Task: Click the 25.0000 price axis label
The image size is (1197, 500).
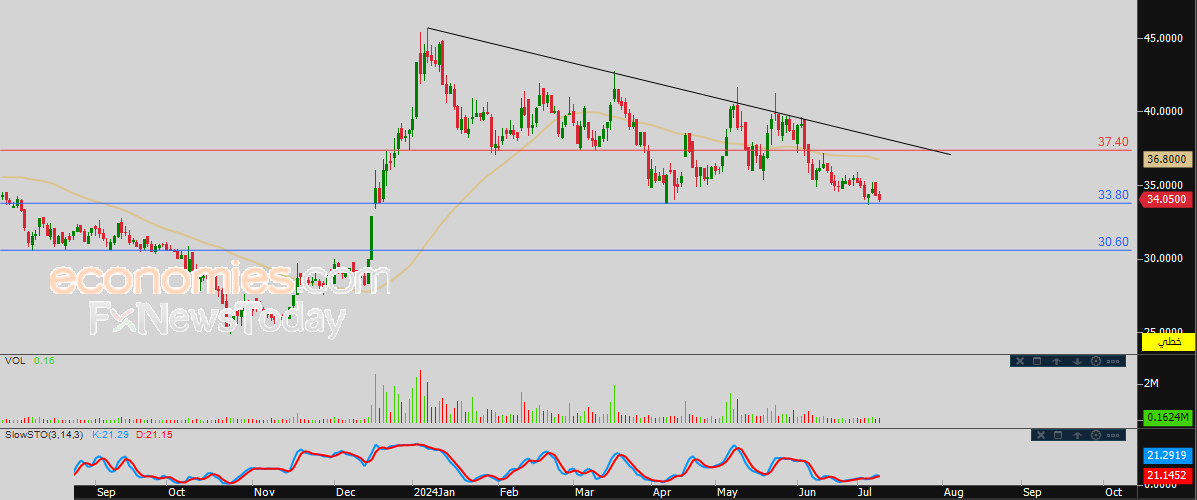Action: coord(1163,331)
